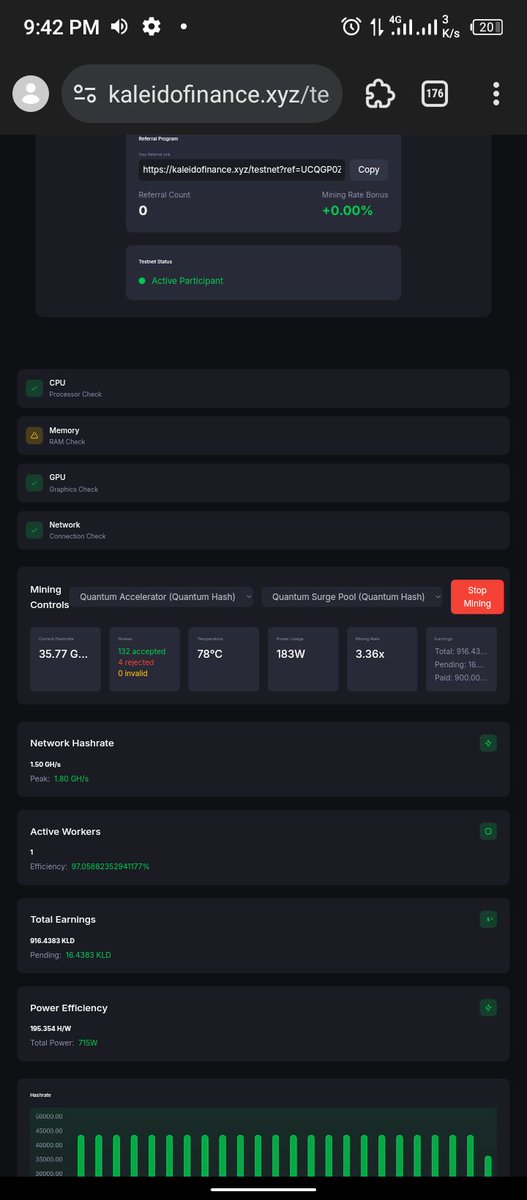Open the browser profile avatar
The image size is (527, 1200).
click(31, 94)
